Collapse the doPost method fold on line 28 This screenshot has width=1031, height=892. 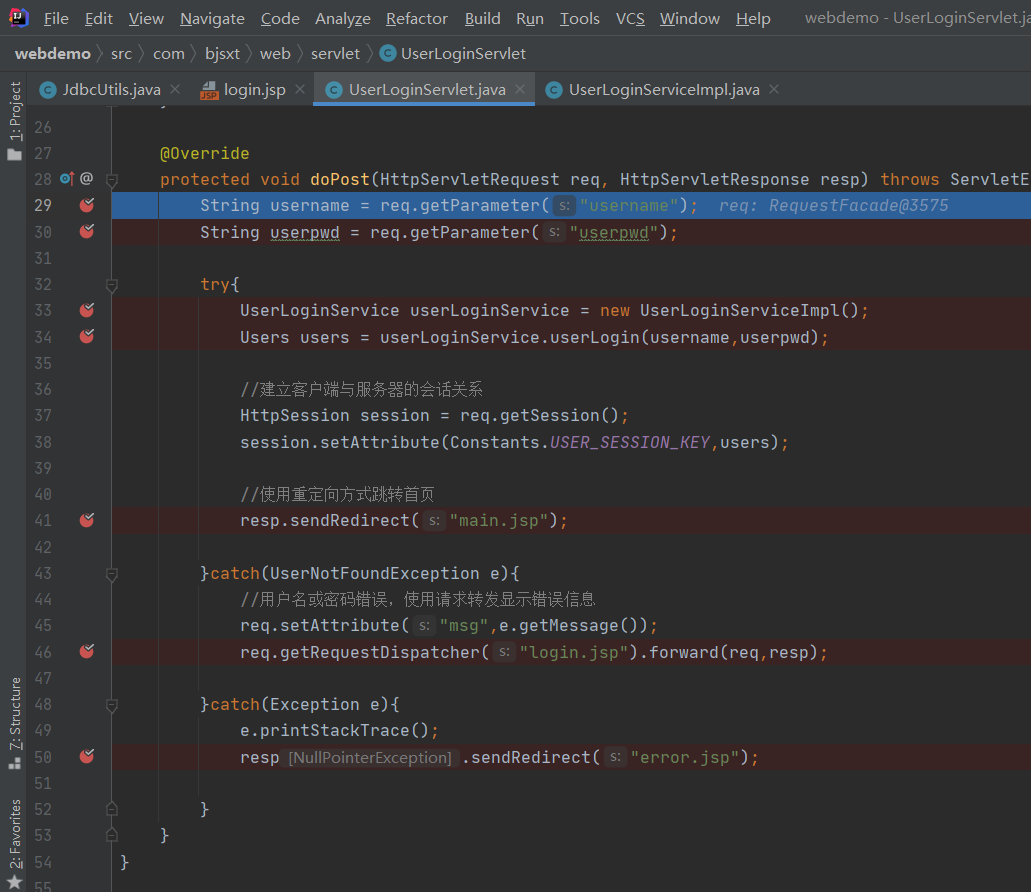point(112,179)
